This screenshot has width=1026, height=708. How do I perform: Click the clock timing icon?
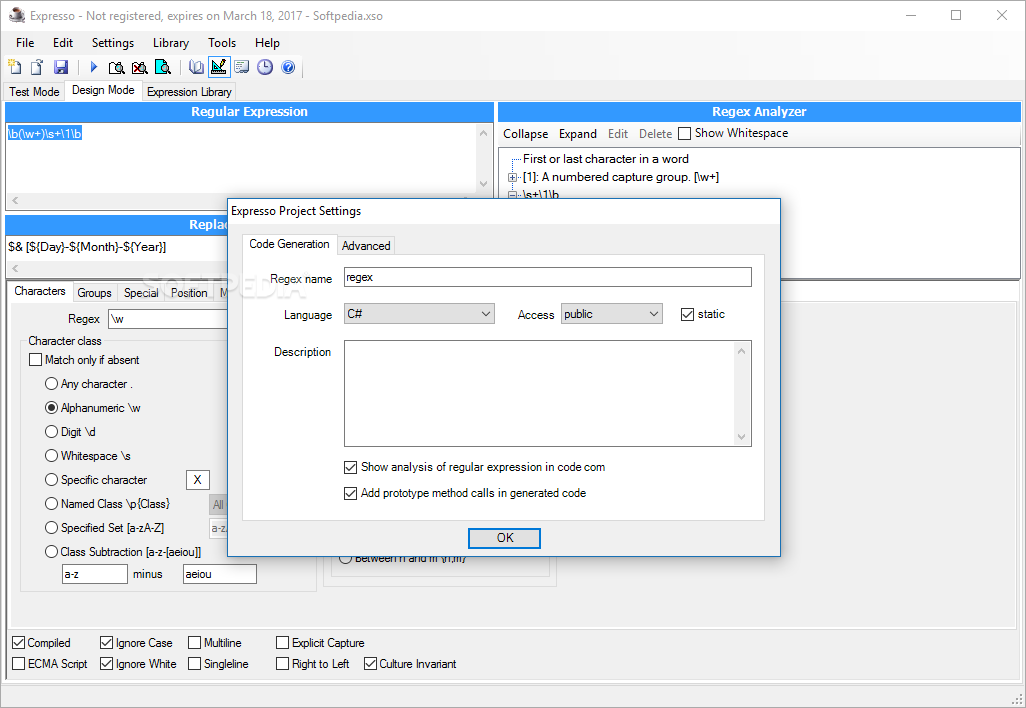[265, 67]
